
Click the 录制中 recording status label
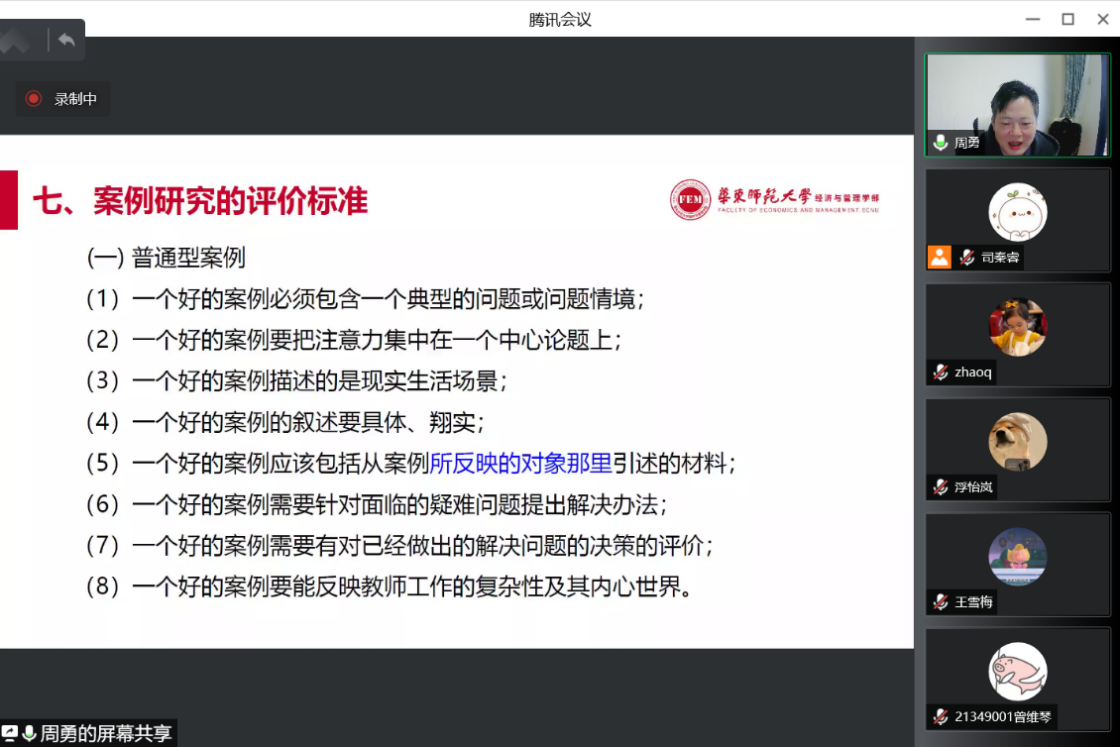(x=76, y=99)
